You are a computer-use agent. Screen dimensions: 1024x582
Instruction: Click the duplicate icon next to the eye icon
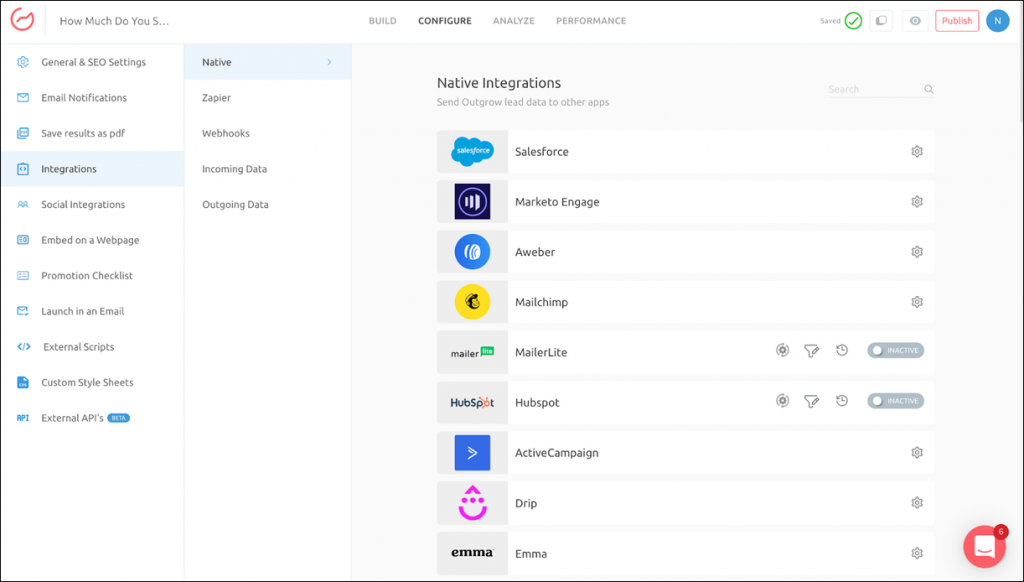(x=881, y=20)
